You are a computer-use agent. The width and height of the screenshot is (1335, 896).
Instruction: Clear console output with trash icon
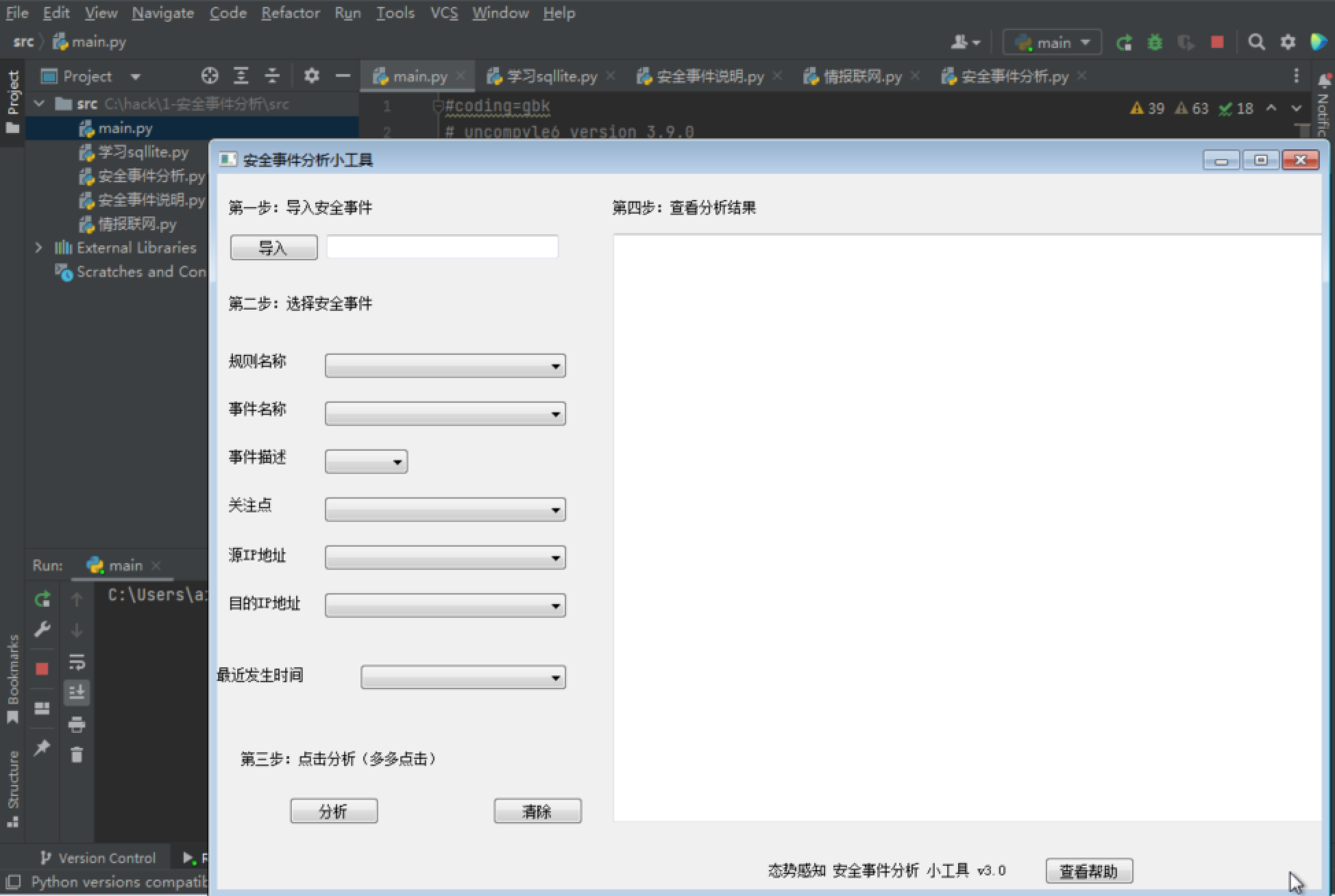pos(76,754)
